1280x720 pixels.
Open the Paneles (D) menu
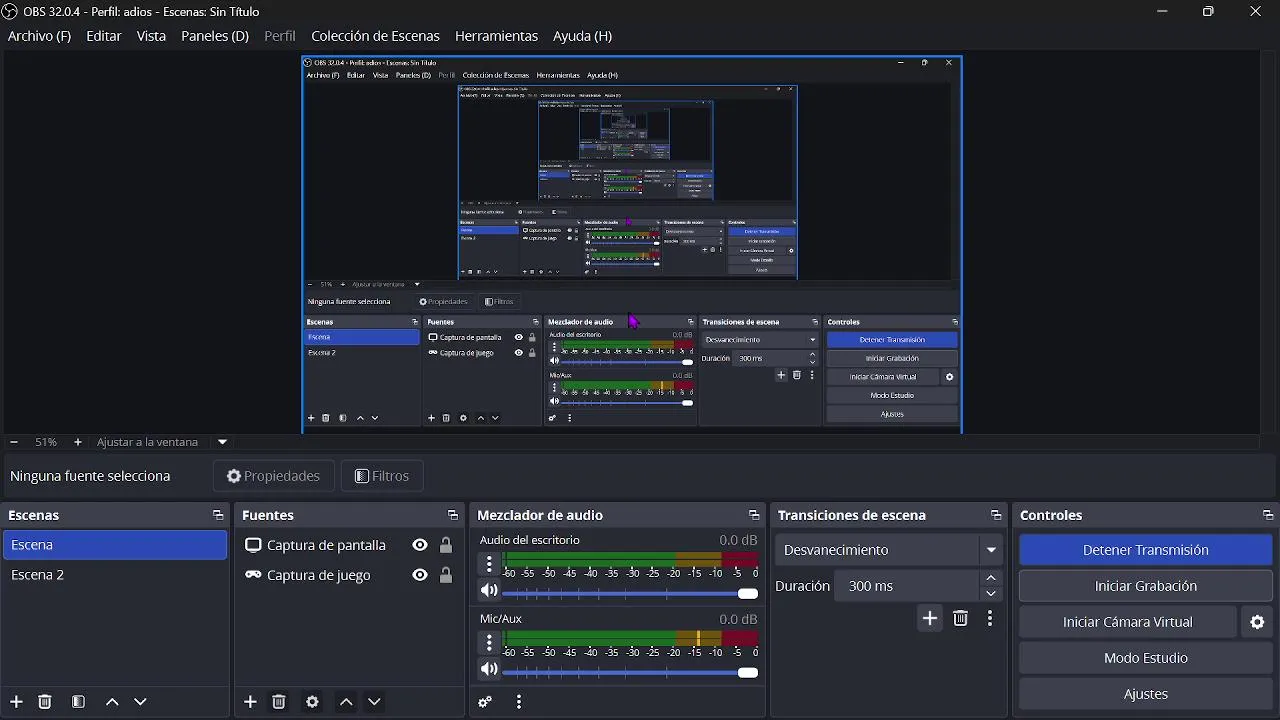[215, 36]
